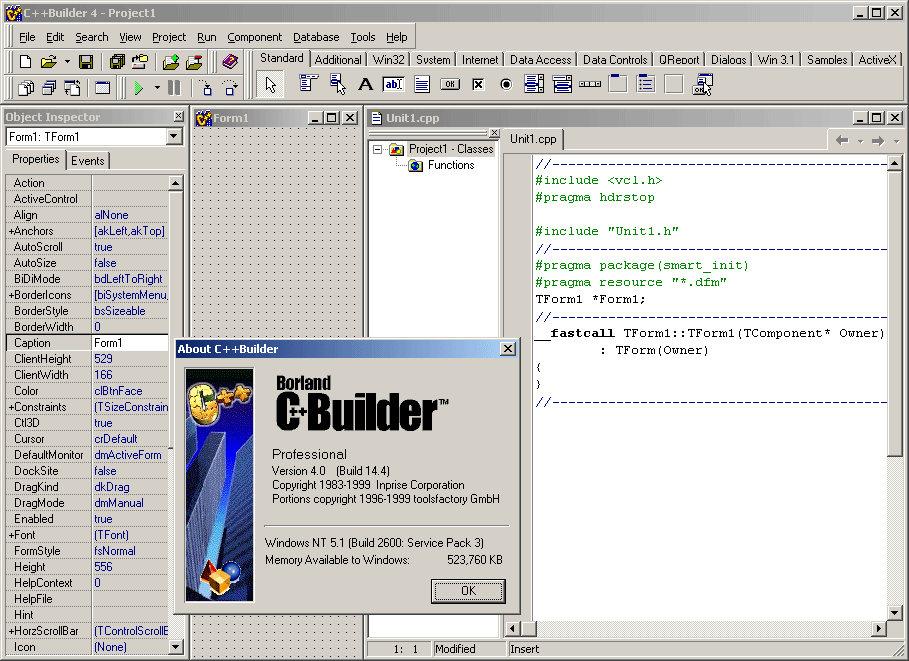Click Remove file from project icon
Screen dimensions: 909x661
click(x=194, y=61)
